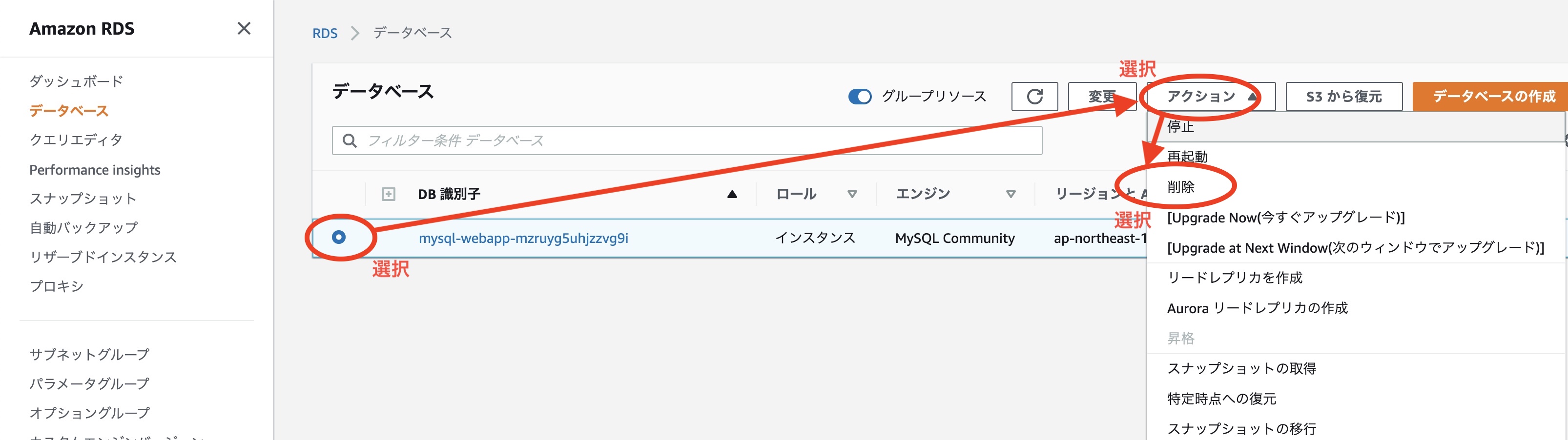Go to データベース in the sidebar

(69, 110)
